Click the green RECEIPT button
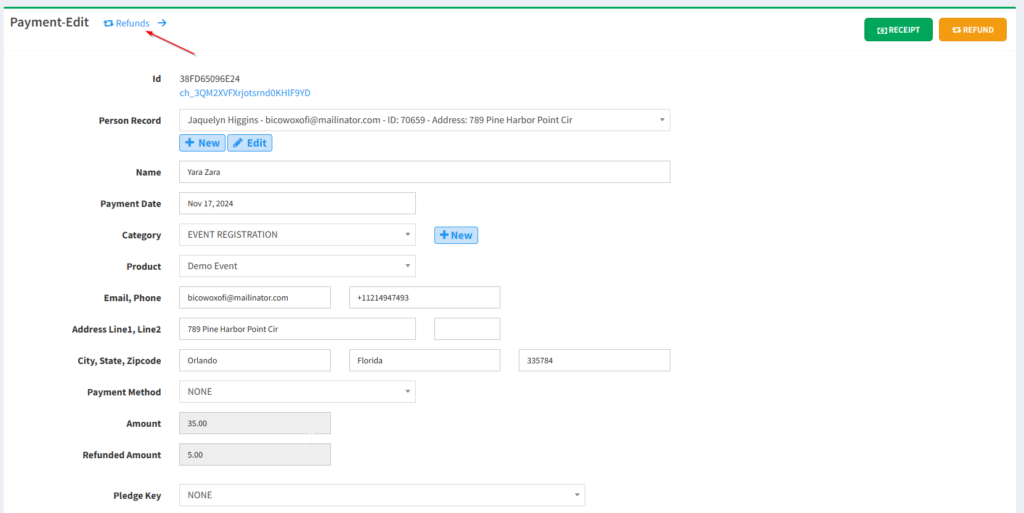This screenshot has width=1024, height=513. (x=898, y=30)
